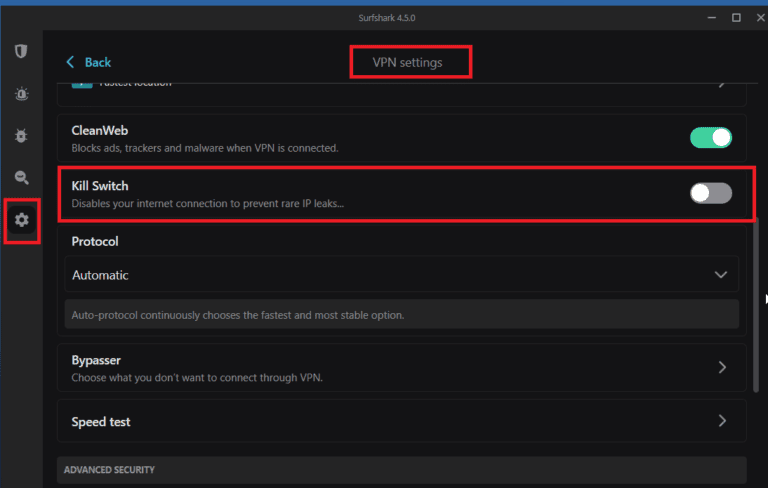Screen dimensions: 768x488
Task: Close the Surfshark window
Action: [x=761, y=18]
